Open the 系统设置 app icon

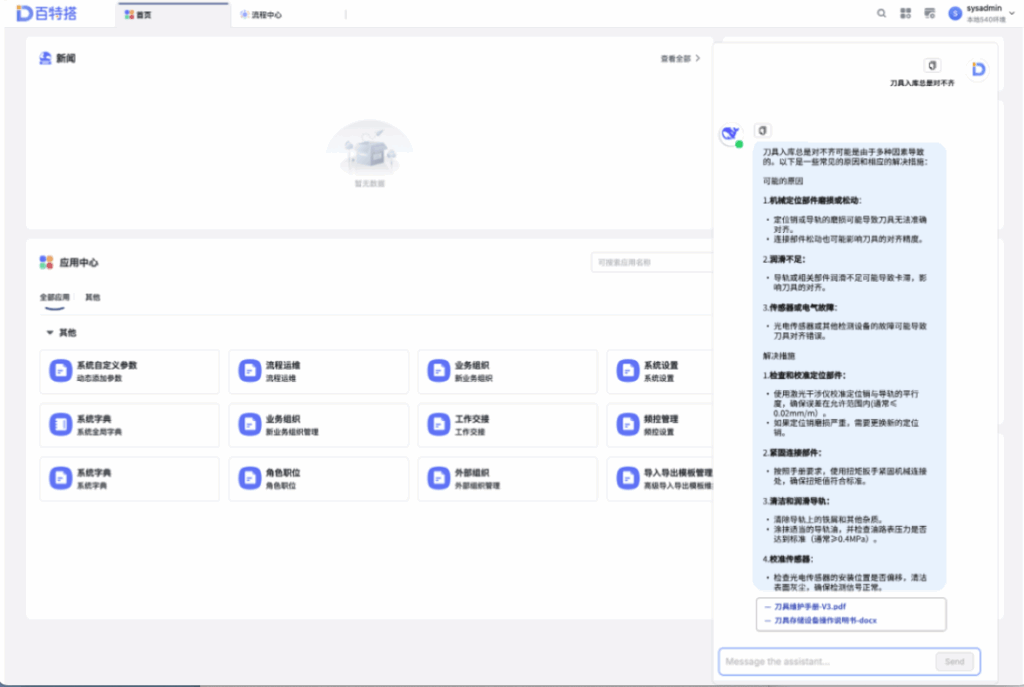628,370
